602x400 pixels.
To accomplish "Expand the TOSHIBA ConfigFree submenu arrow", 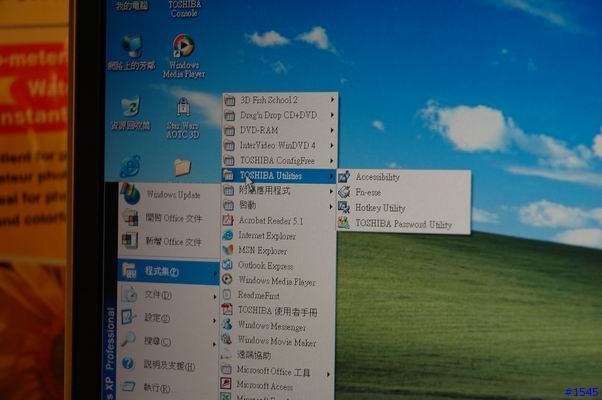I will 332,161.
